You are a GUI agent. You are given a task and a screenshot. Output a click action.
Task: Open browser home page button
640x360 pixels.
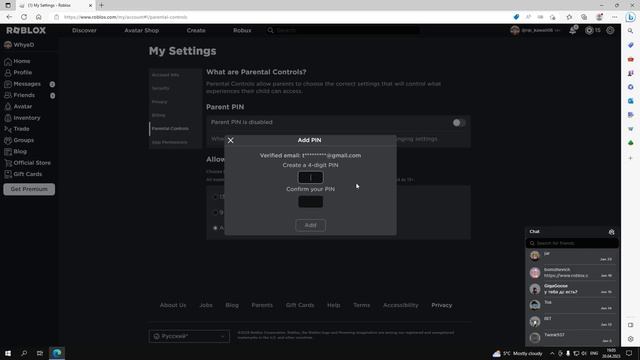(x=39, y=17)
